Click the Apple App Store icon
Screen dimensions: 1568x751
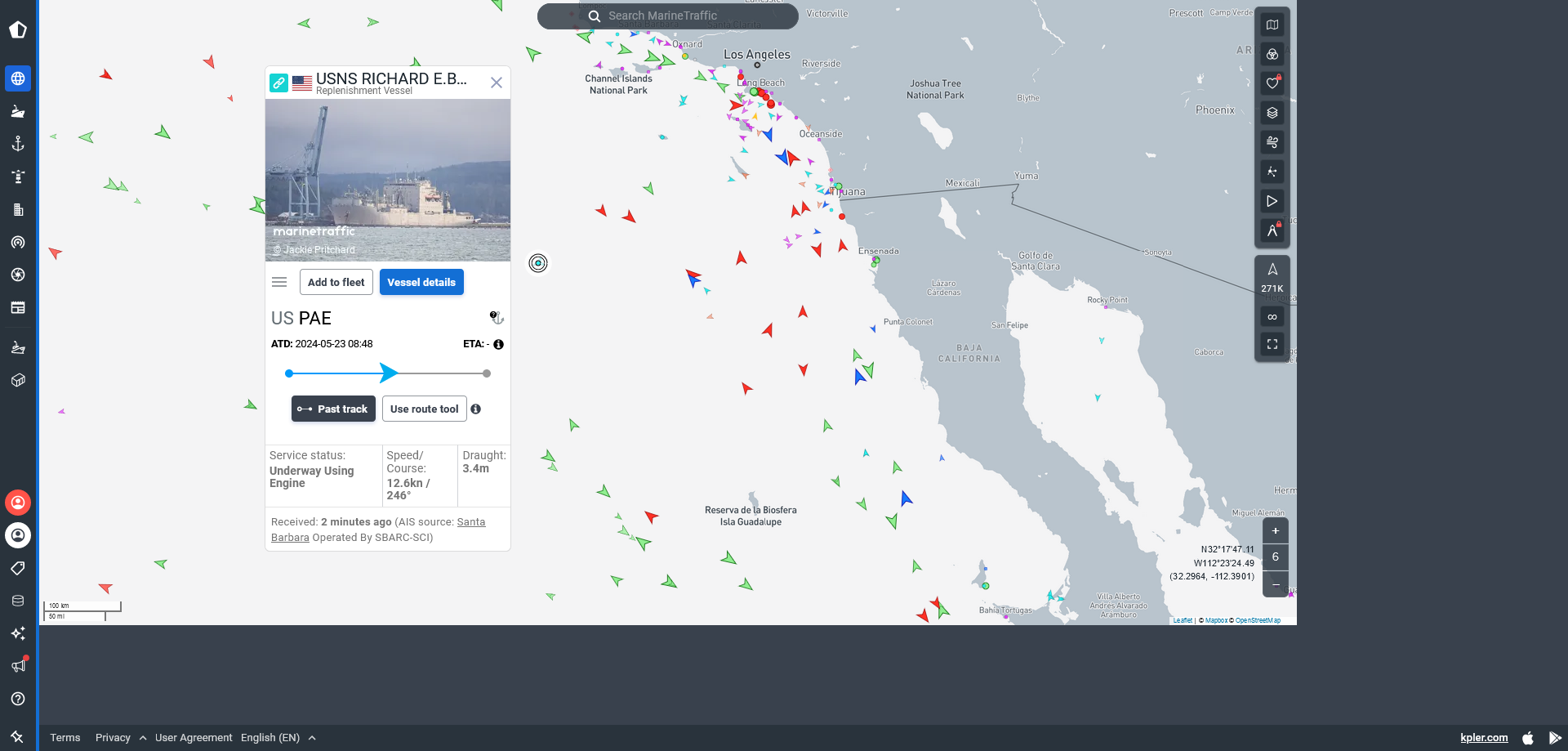pos(1528,737)
